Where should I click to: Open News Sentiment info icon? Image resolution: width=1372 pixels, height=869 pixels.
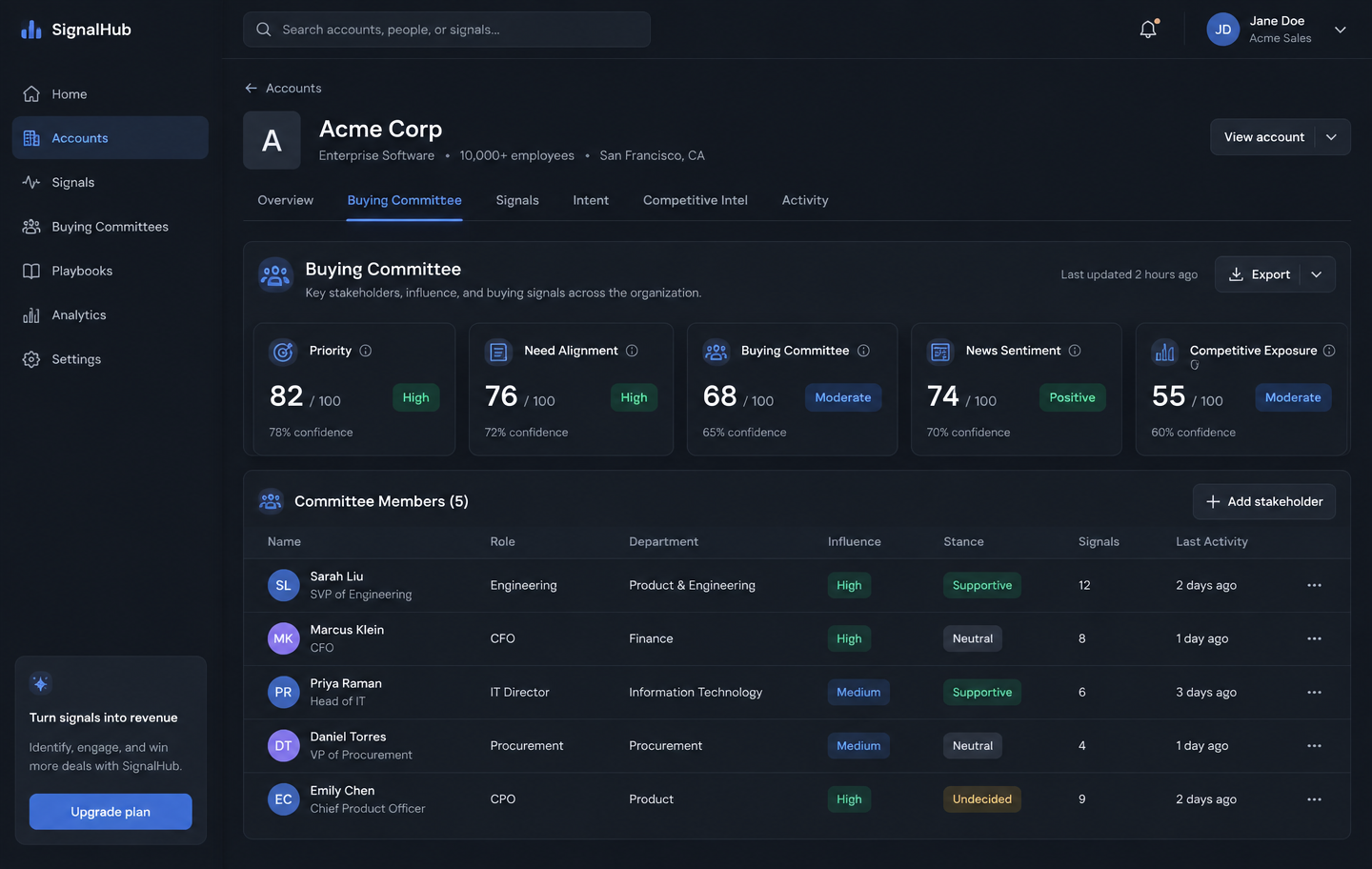(x=1075, y=351)
